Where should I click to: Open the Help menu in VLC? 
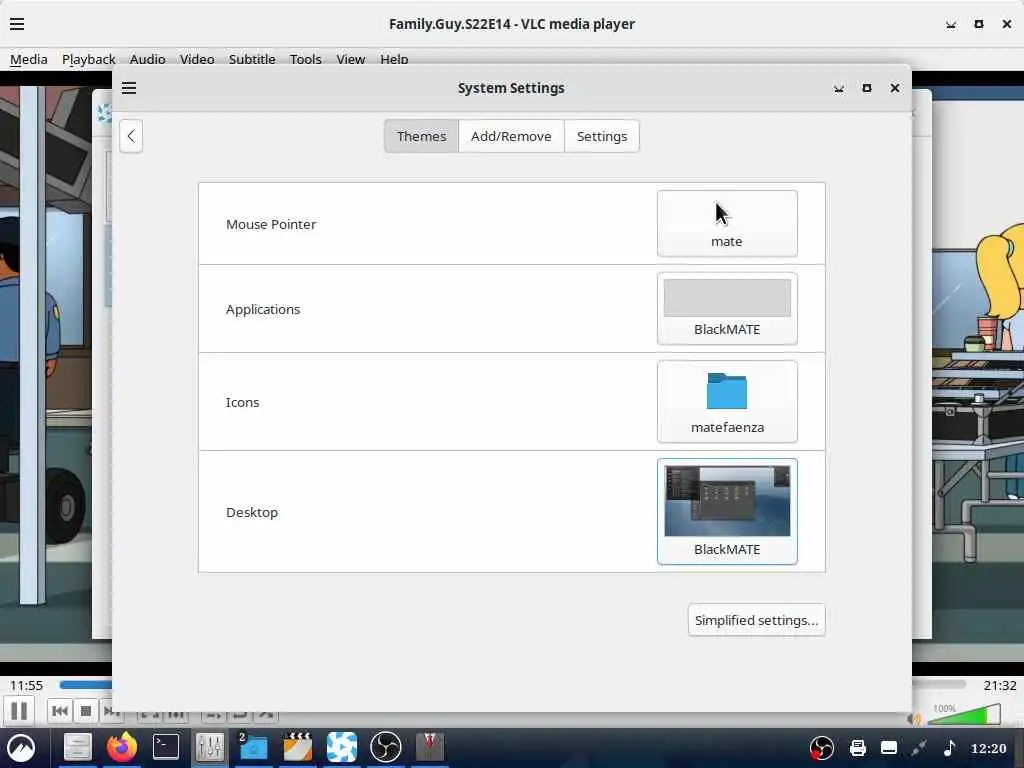click(394, 59)
